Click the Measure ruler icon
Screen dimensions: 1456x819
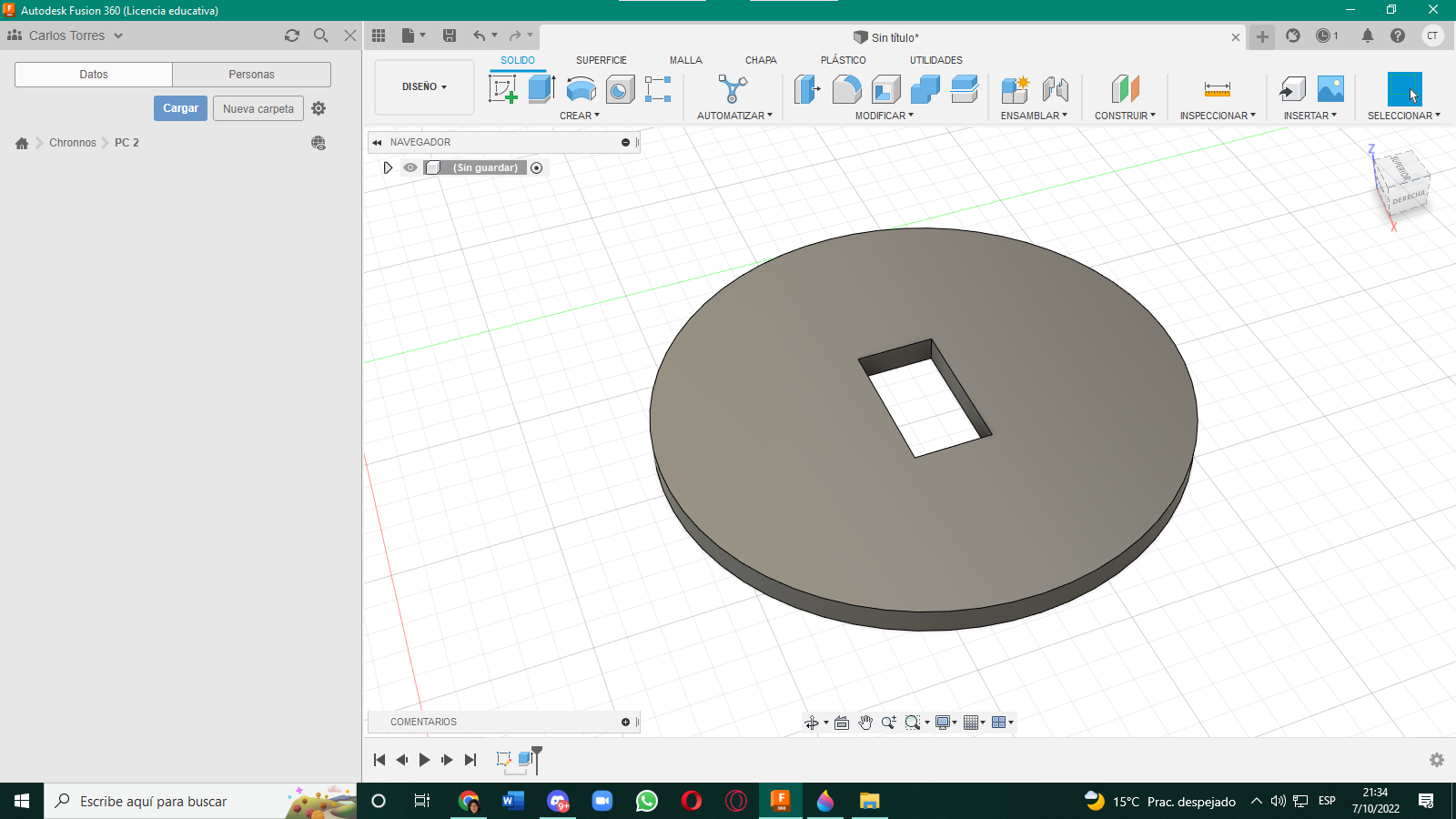click(x=1217, y=89)
